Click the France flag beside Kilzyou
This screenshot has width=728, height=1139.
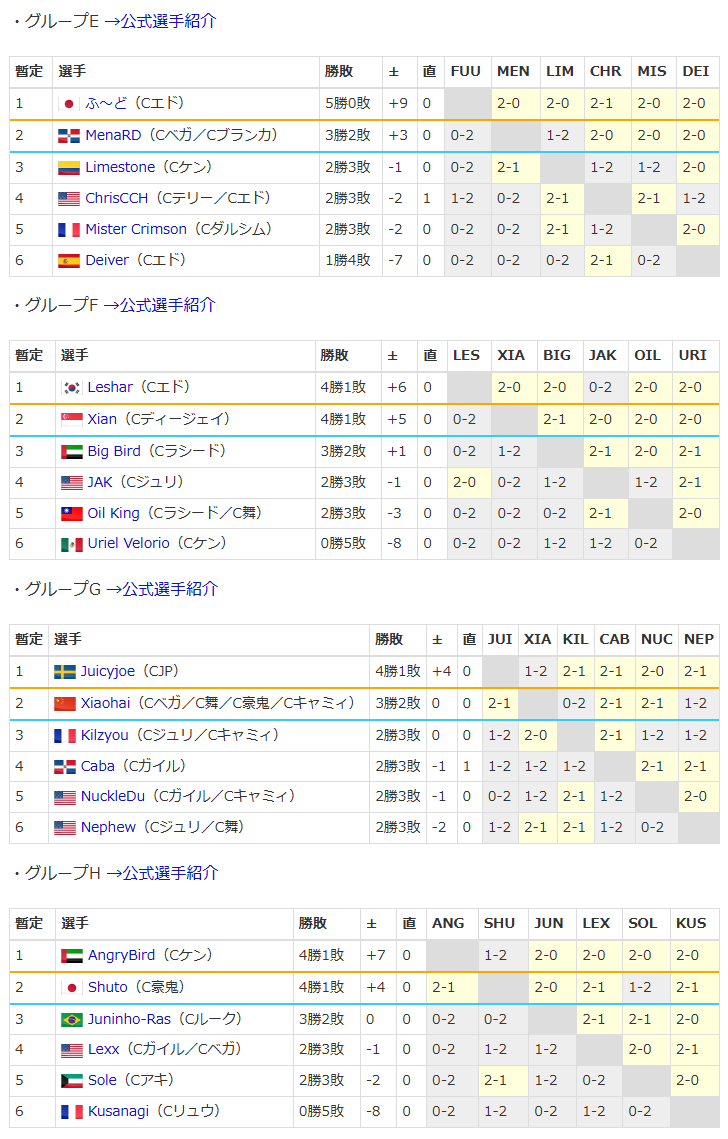coord(65,736)
